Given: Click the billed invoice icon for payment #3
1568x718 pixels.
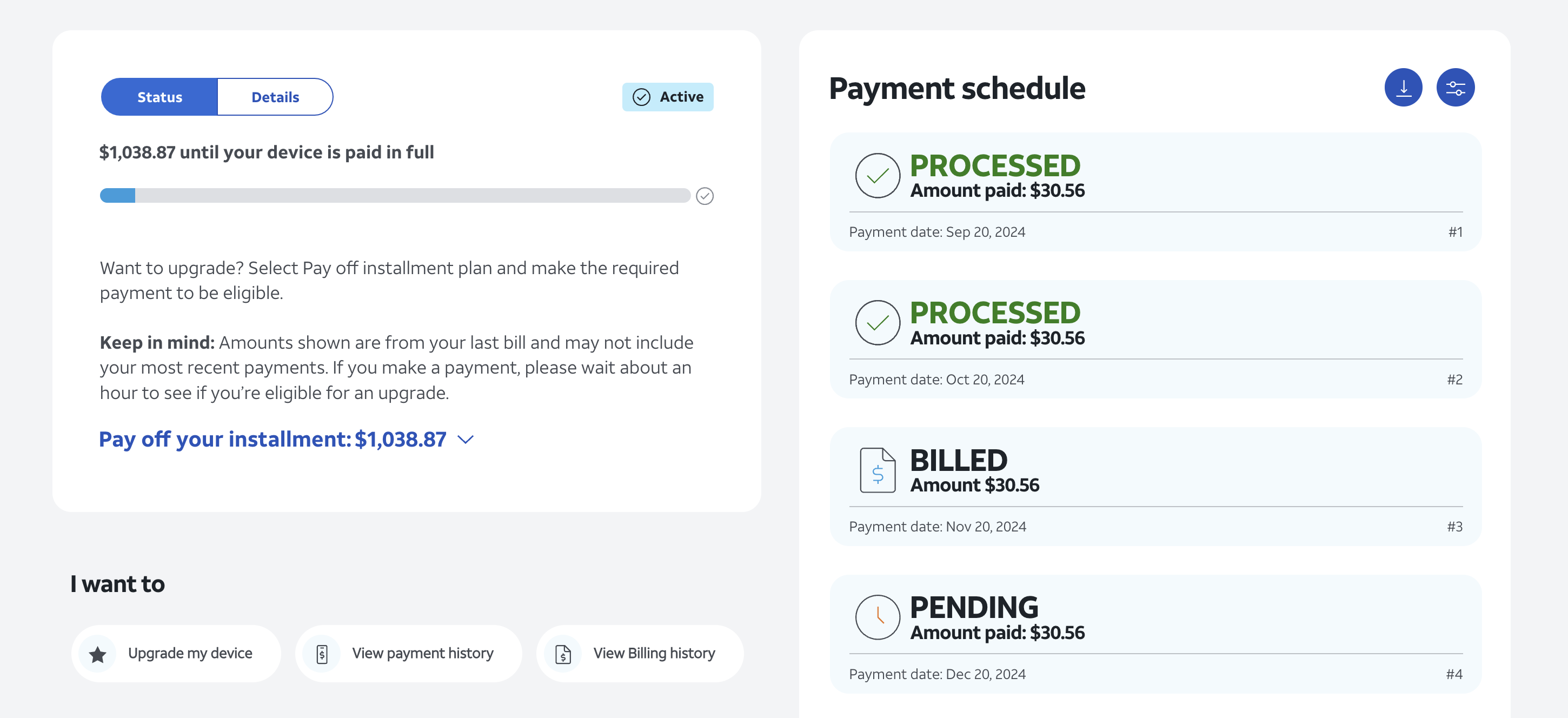Looking at the screenshot, I should [877, 470].
